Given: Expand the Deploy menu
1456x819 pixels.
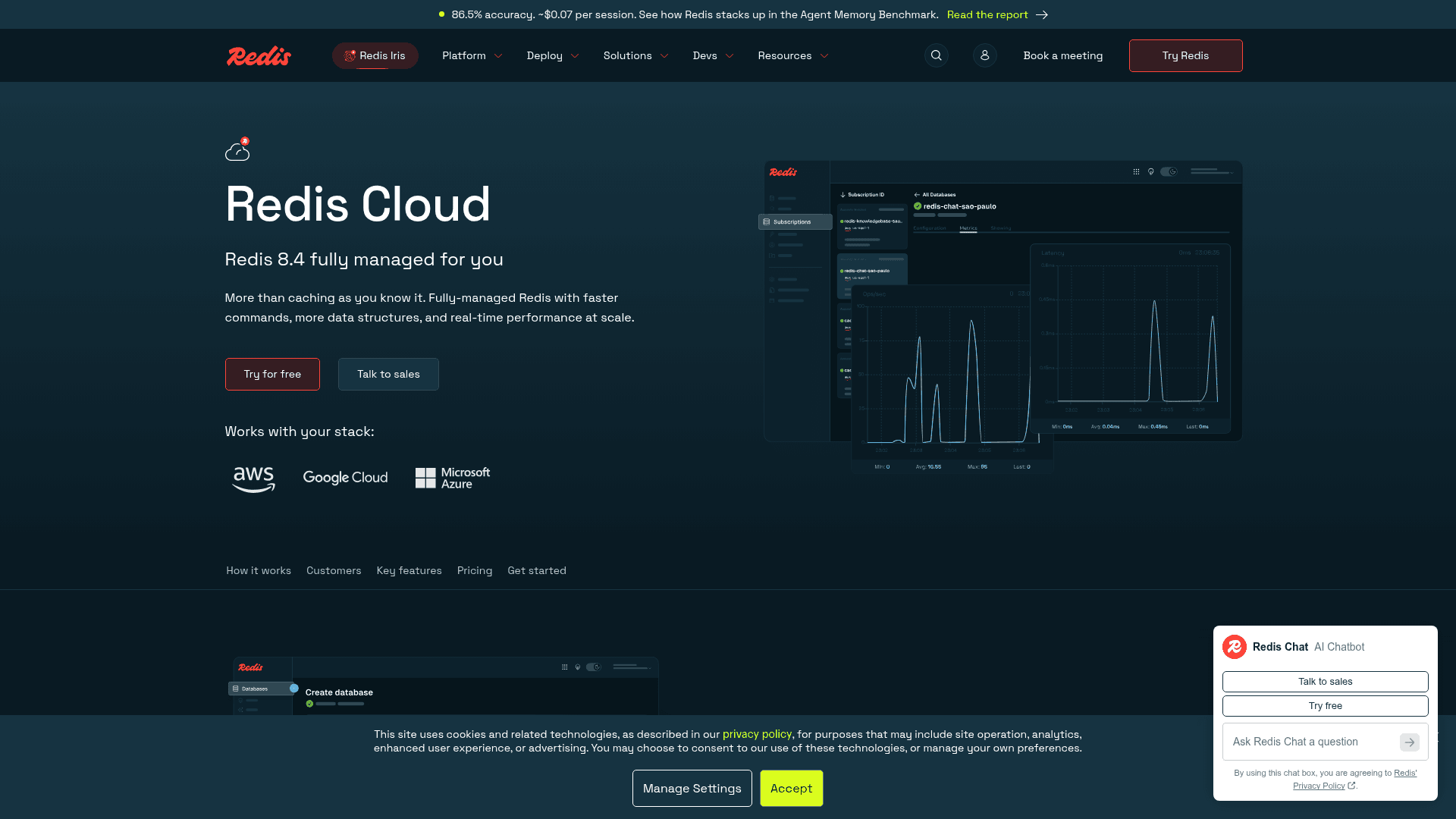Looking at the screenshot, I should [553, 56].
